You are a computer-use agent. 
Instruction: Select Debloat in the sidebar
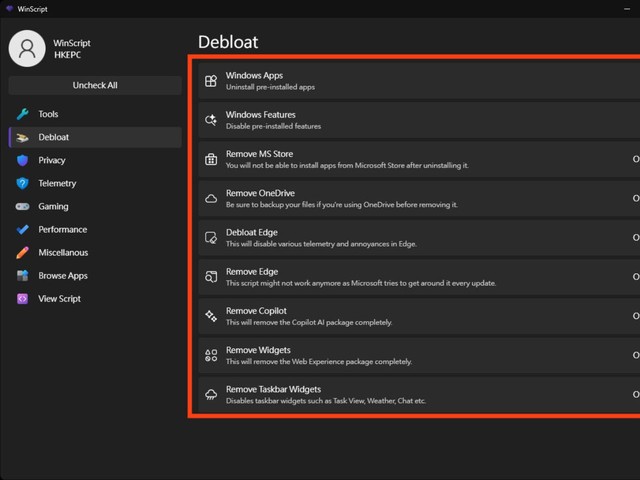click(95, 137)
